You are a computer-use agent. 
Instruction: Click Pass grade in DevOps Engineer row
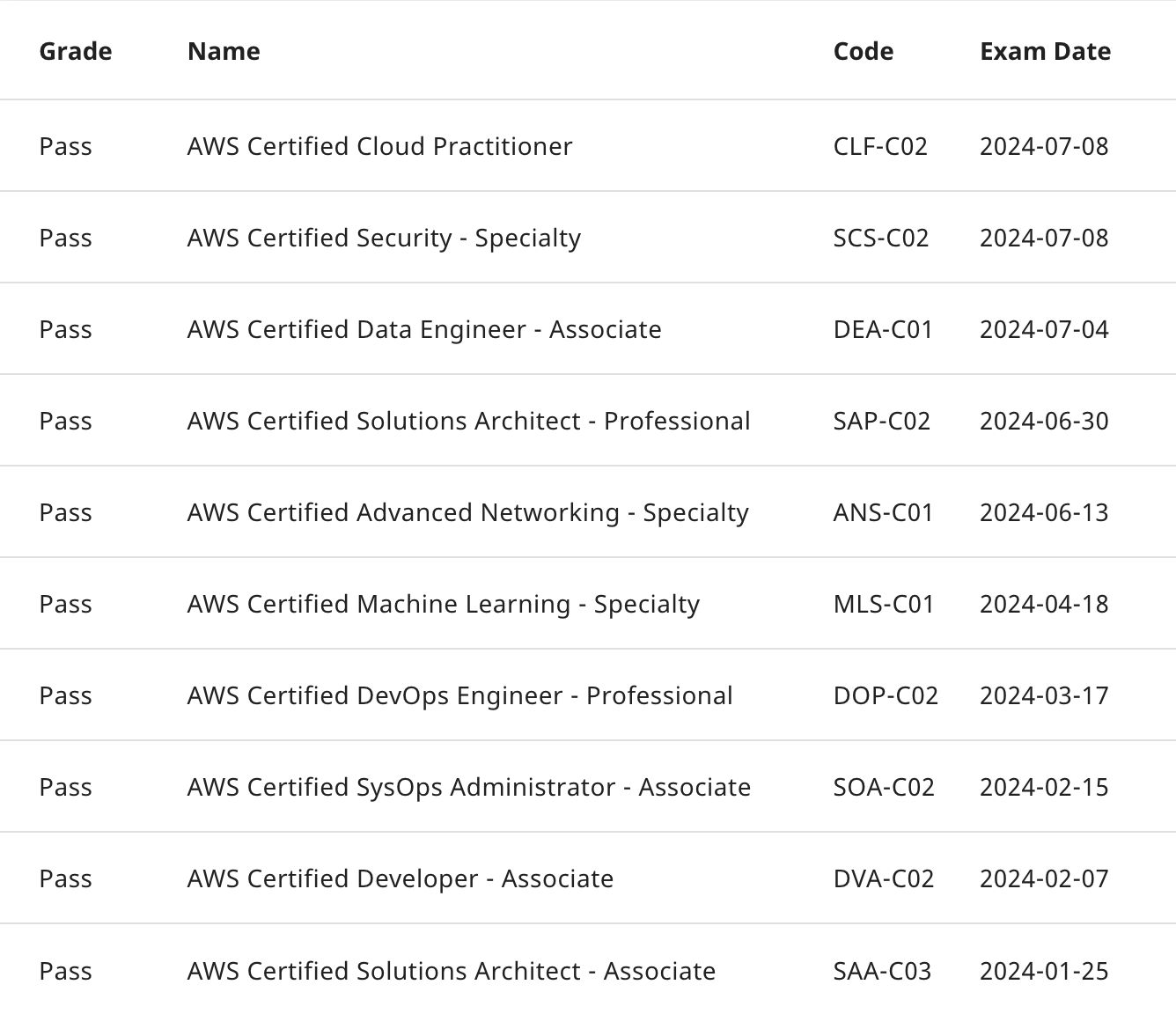[66, 695]
